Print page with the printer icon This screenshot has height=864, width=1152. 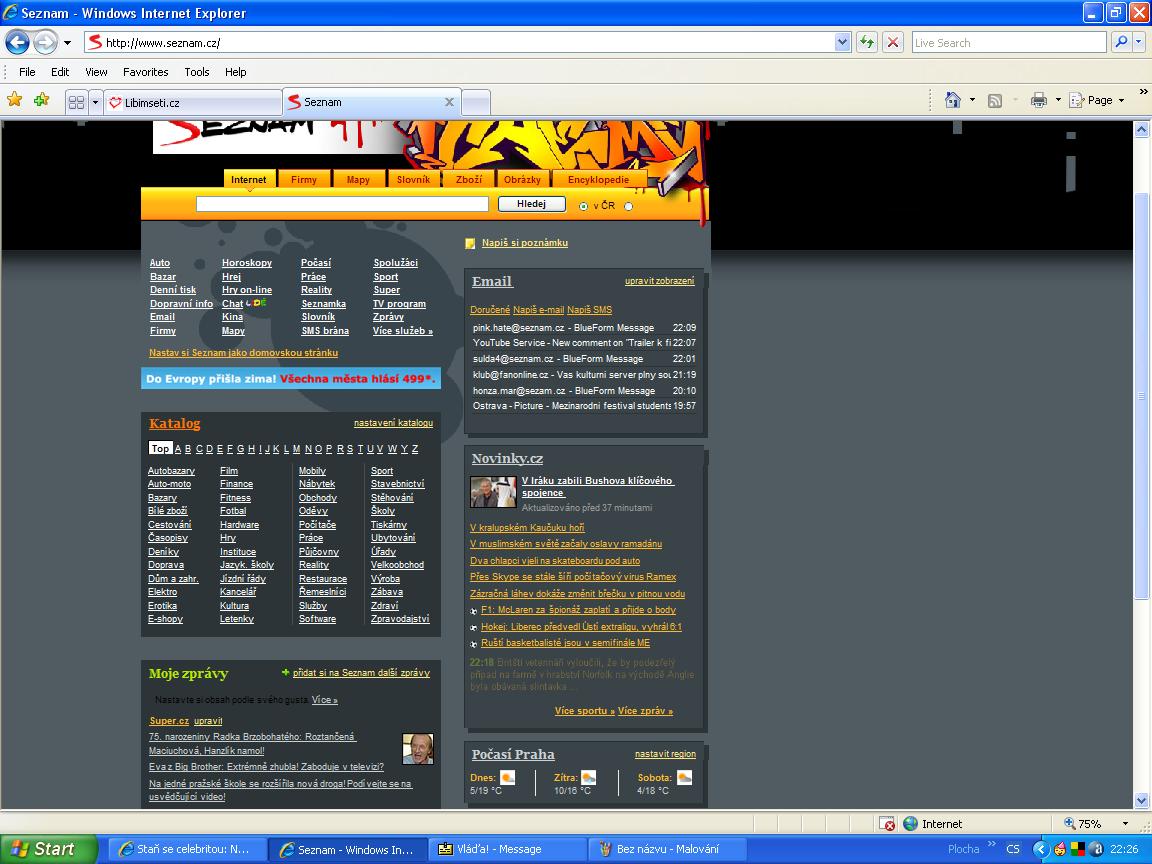(x=1039, y=101)
